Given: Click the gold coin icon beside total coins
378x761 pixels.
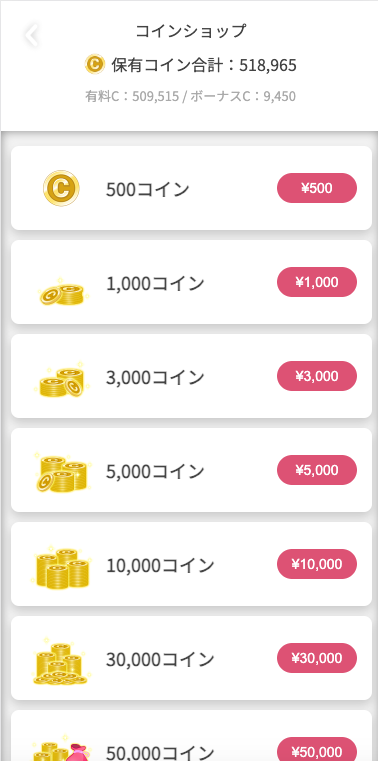Looking at the screenshot, I should click(95, 64).
